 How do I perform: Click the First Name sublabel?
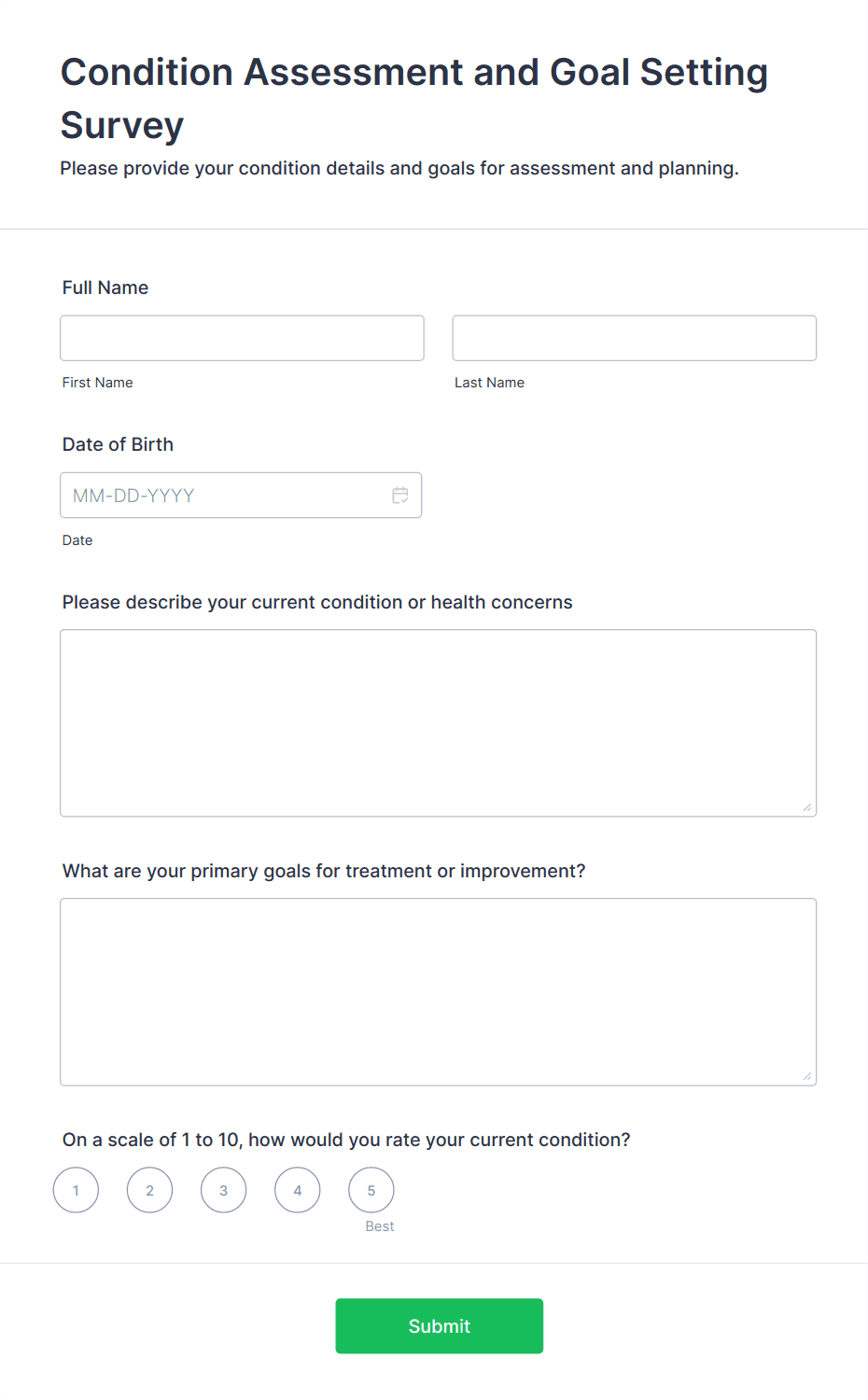tap(98, 383)
